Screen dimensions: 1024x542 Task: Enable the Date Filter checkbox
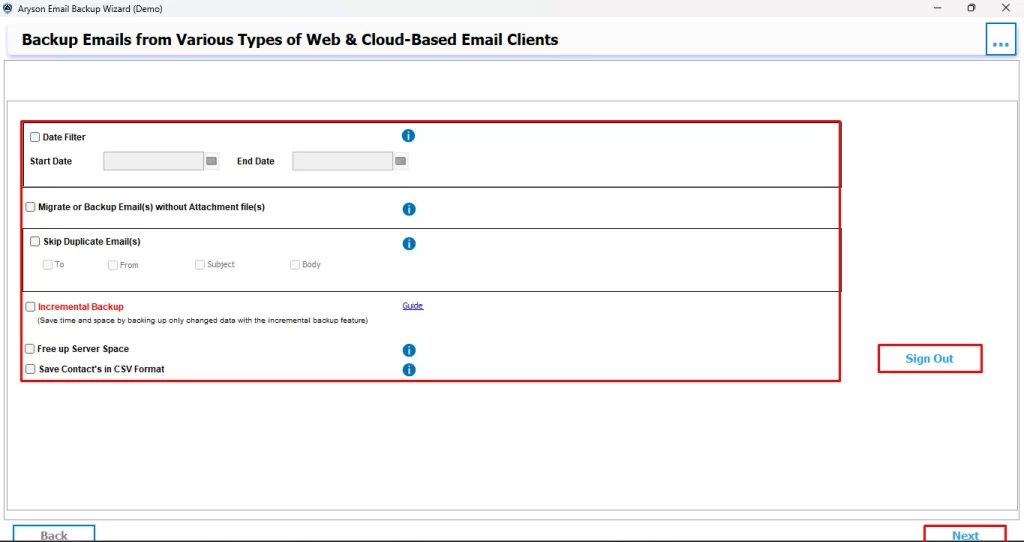tap(35, 137)
